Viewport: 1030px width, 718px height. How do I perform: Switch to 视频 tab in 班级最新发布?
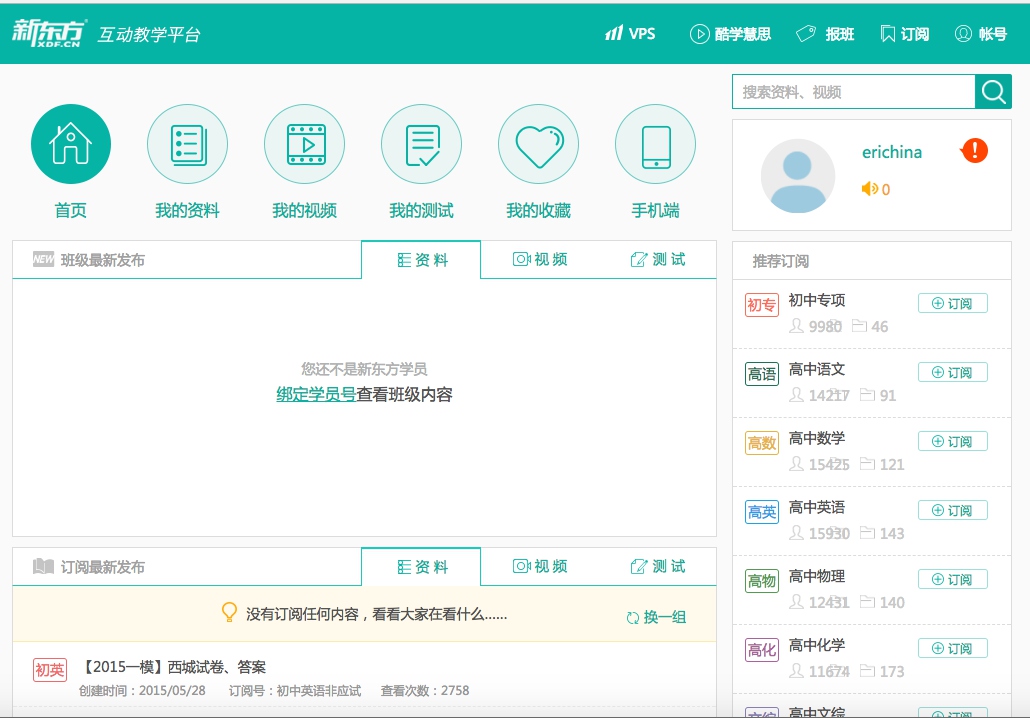(x=540, y=260)
